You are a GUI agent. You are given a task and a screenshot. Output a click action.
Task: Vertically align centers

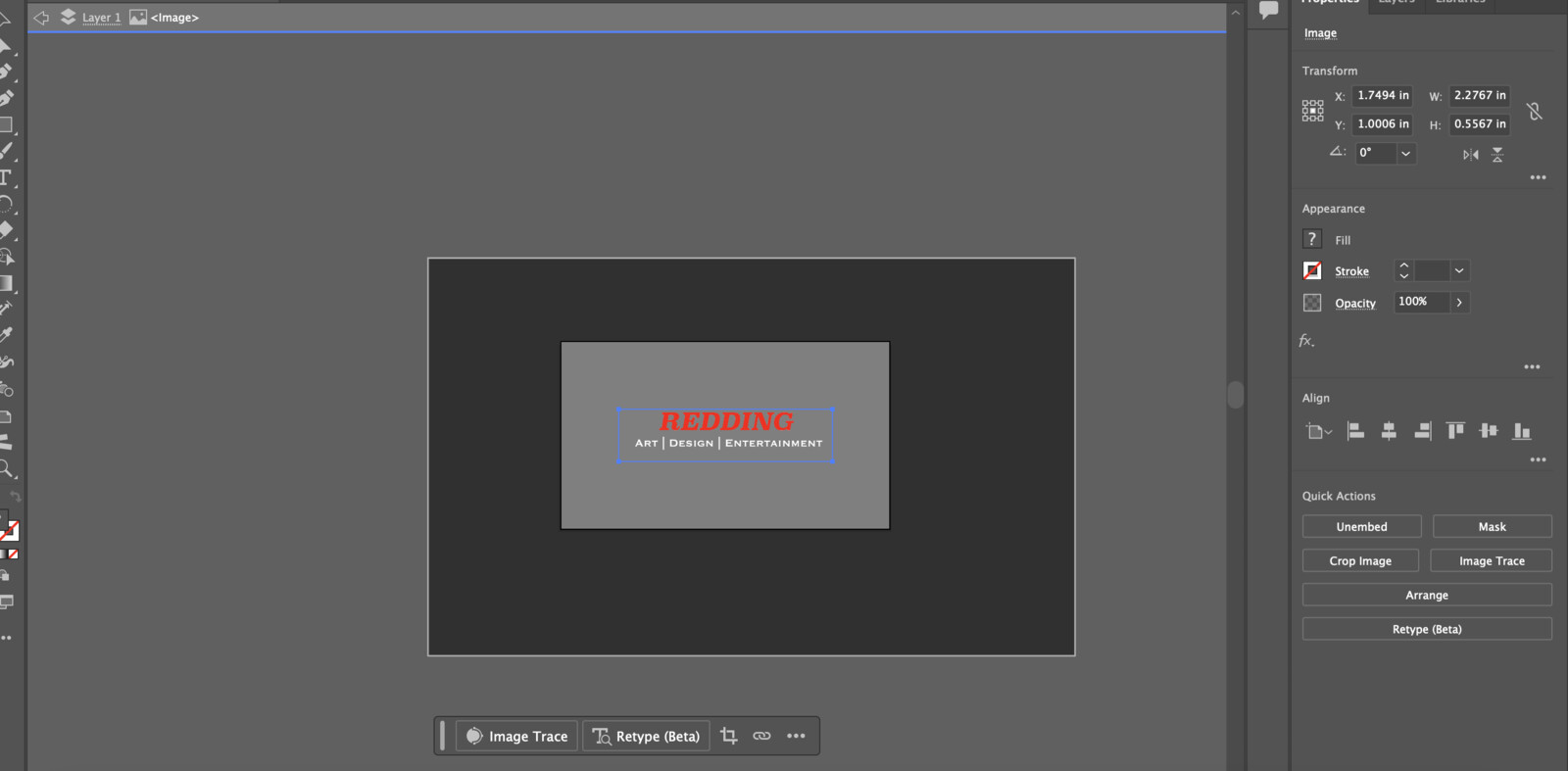click(1489, 430)
